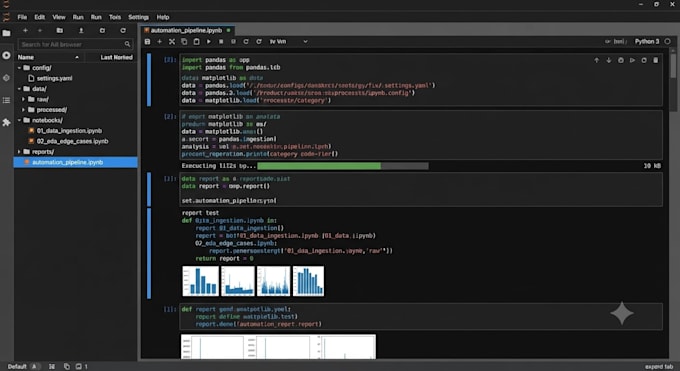Click the upload files icon
The image size is (680, 371).
[81, 30]
